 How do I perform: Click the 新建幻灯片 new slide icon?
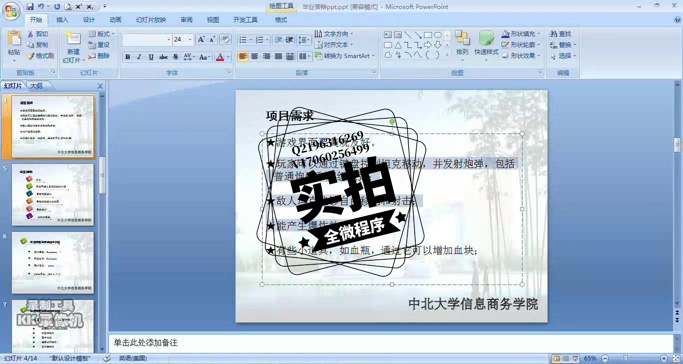pyautogui.click(x=73, y=38)
